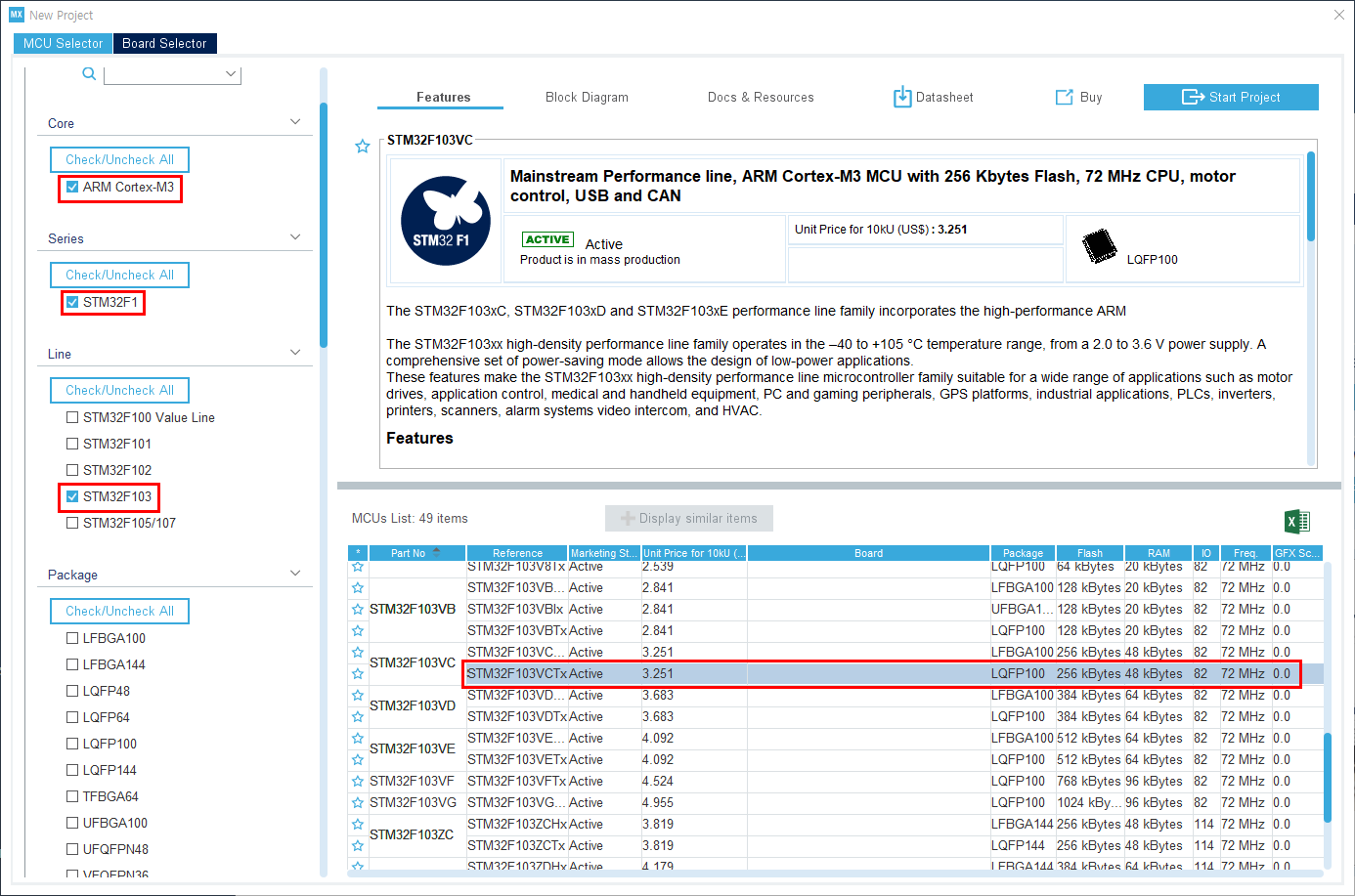Viewport: 1355px width, 896px height.
Task: Star the STM32F103VCTx row
Action: [x=358, y=674]
